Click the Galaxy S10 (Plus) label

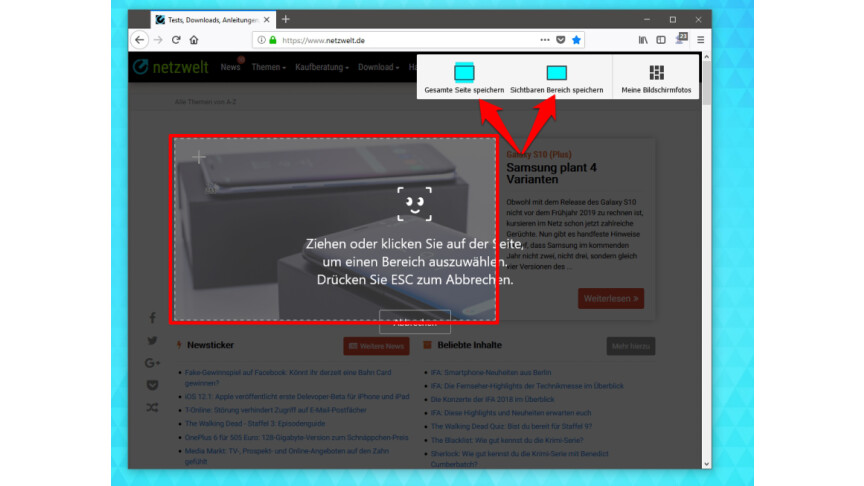point(539,154)
